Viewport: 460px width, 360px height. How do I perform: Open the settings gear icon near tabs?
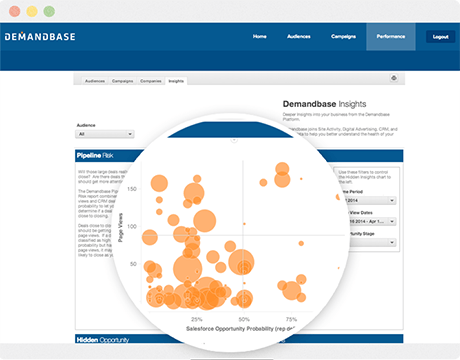tap(394, 78)
